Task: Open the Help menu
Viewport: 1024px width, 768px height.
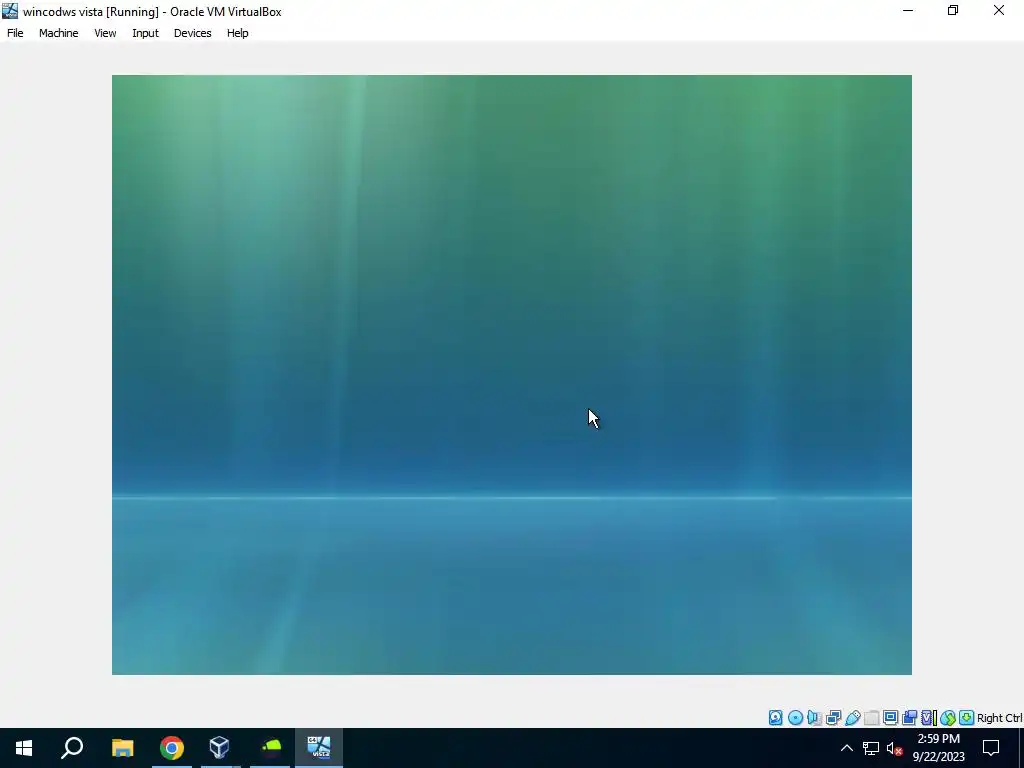Action: tap(238, 33)
